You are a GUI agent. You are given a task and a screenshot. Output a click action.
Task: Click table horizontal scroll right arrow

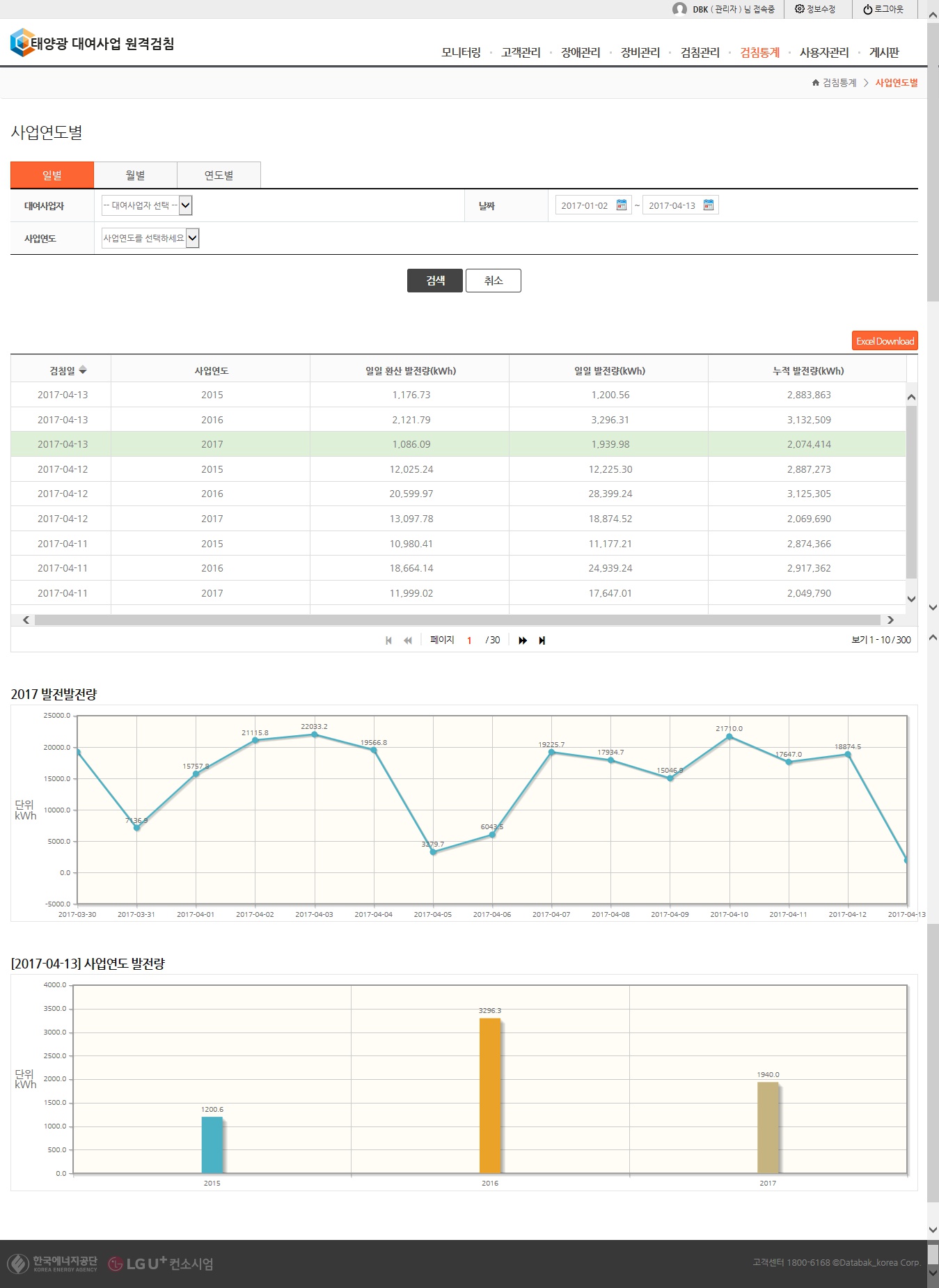[890, 620]
